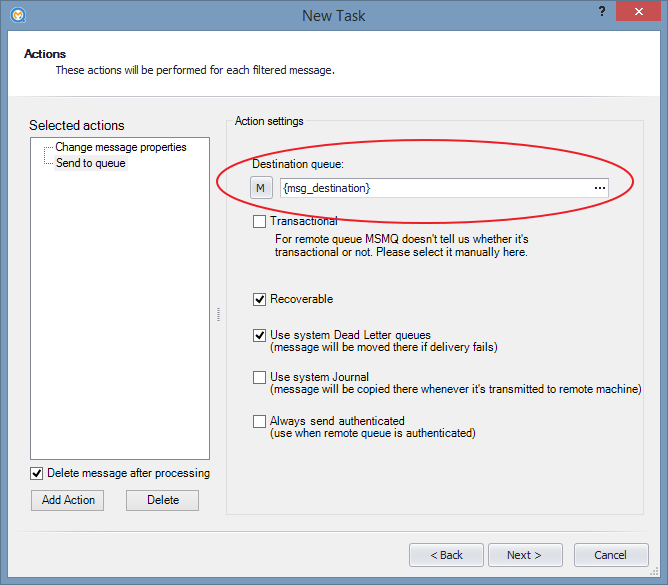Click the question mark help button
The width and height of the screenshot is (668, 585).
click(602, 12)
